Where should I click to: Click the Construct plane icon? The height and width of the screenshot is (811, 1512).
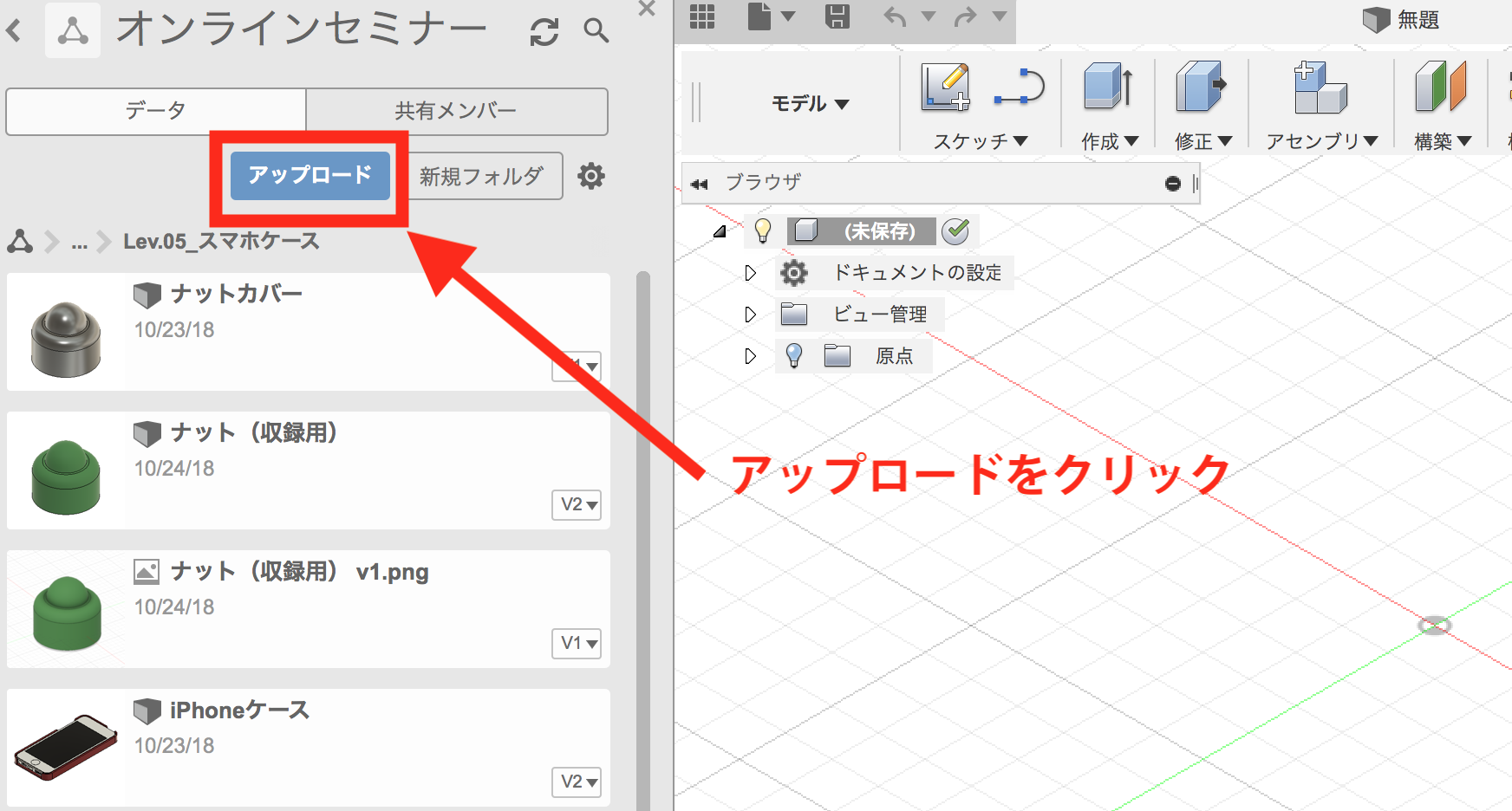click(1440, 88)
